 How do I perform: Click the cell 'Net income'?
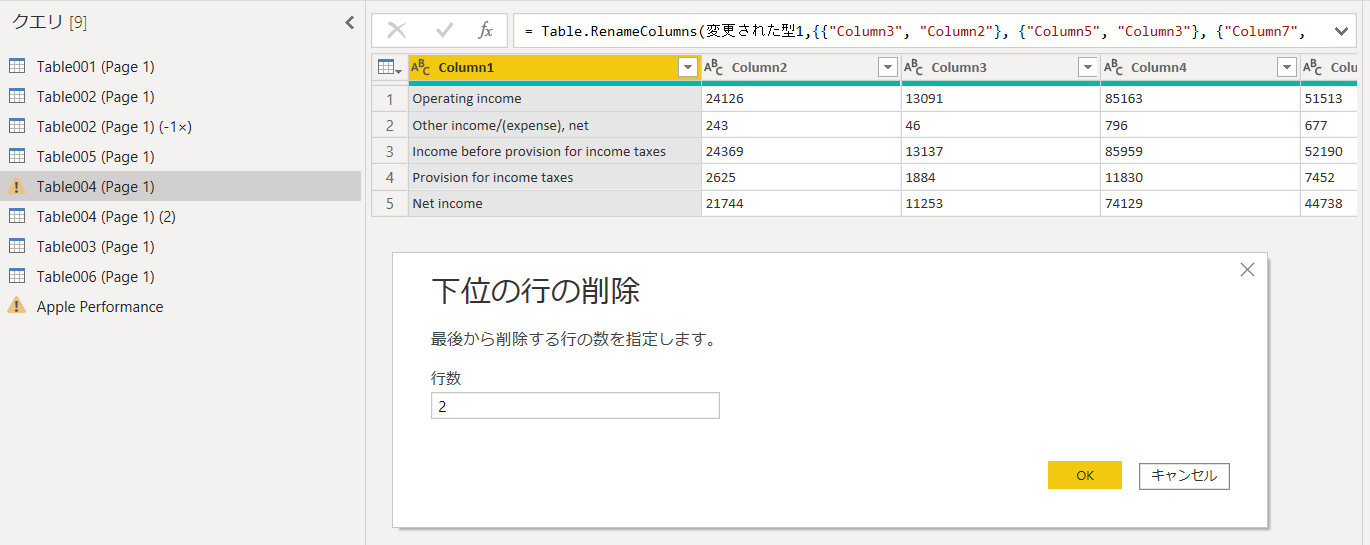[x=555, y=203]
